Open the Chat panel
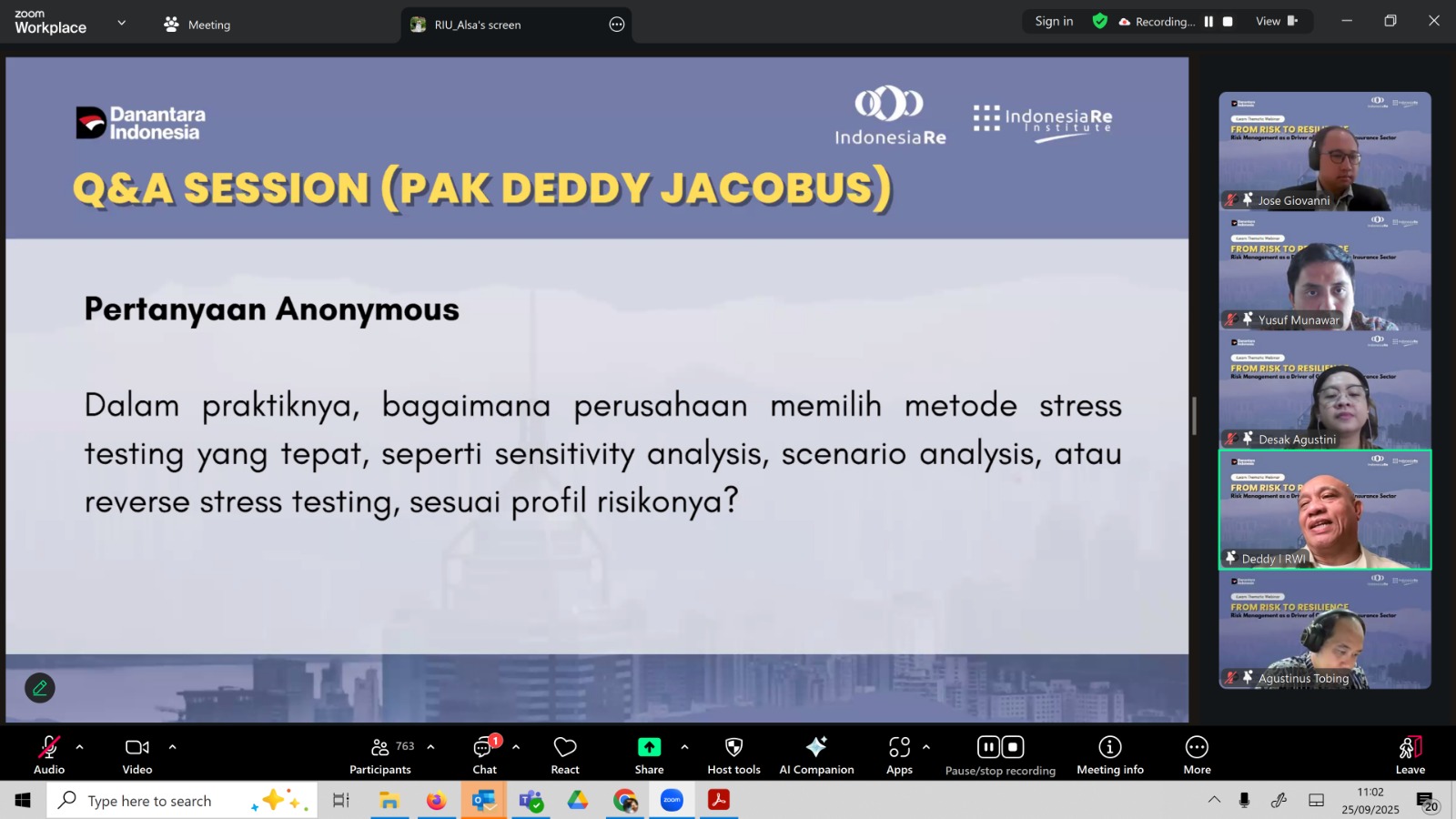Screen dimensions: 1456x819 484,755
